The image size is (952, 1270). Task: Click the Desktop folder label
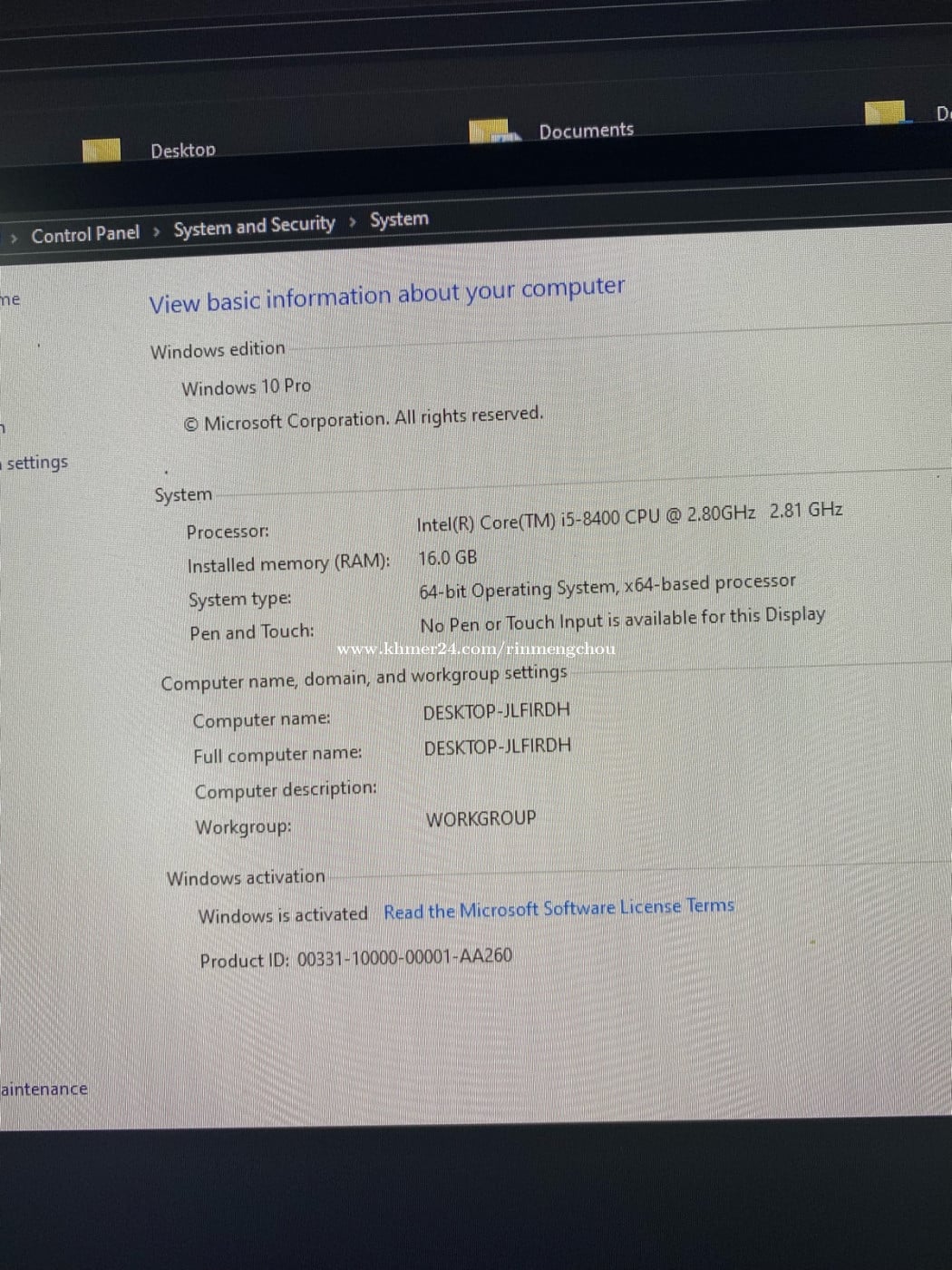pos(183,150)
